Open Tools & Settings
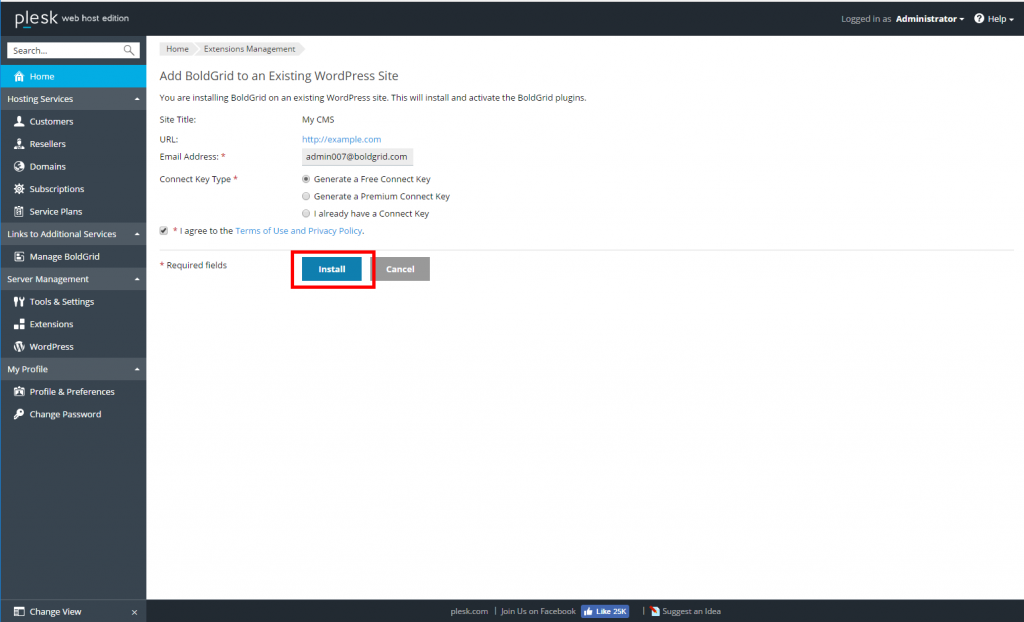Image resolution: width=1024 pixels, height=622 pixels. click(73, 302)
